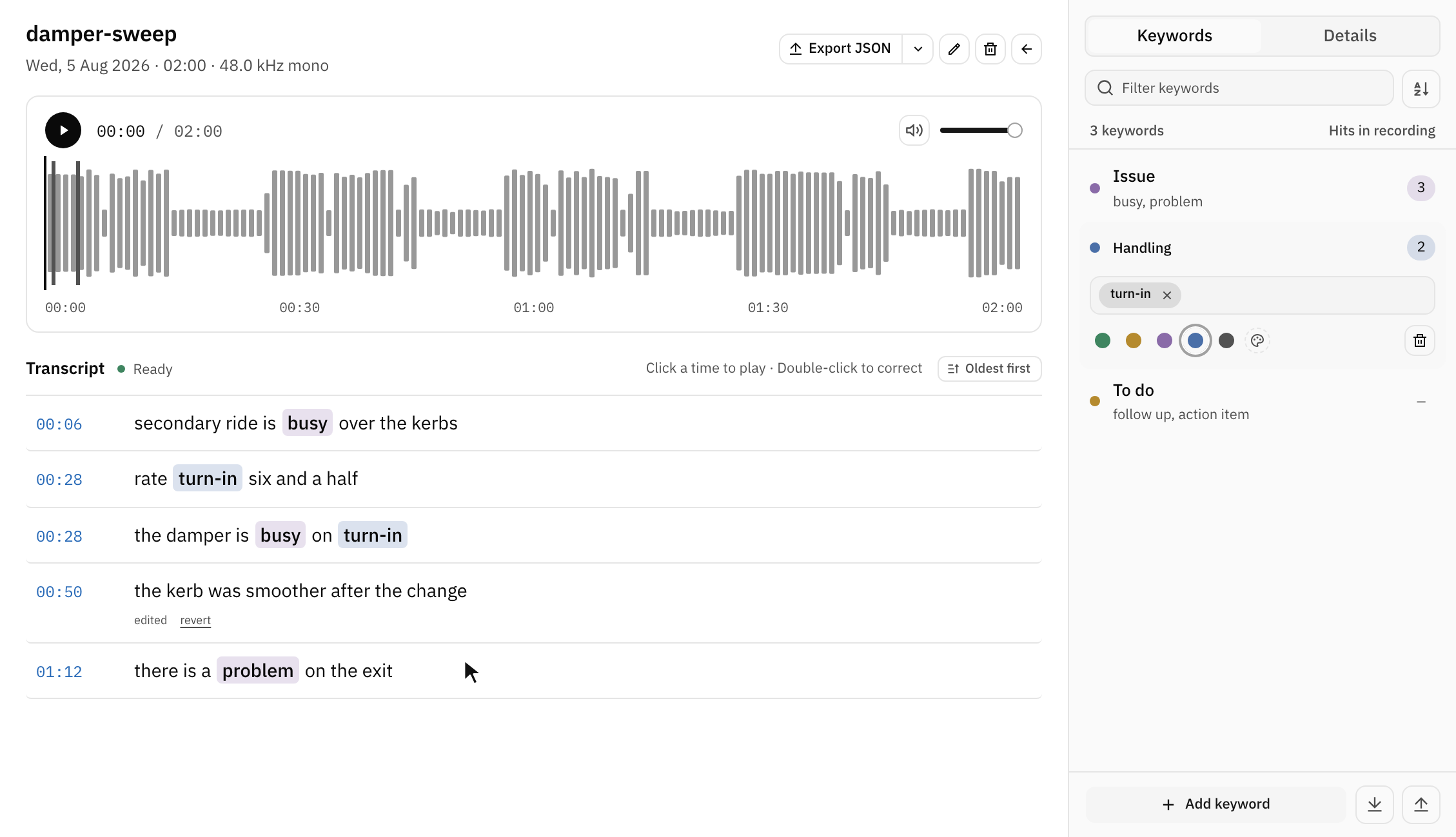Pick the green keyword color swatch
This screenshot has width=1456, height=837.
pyautogui.click(x=1103, y=340)
